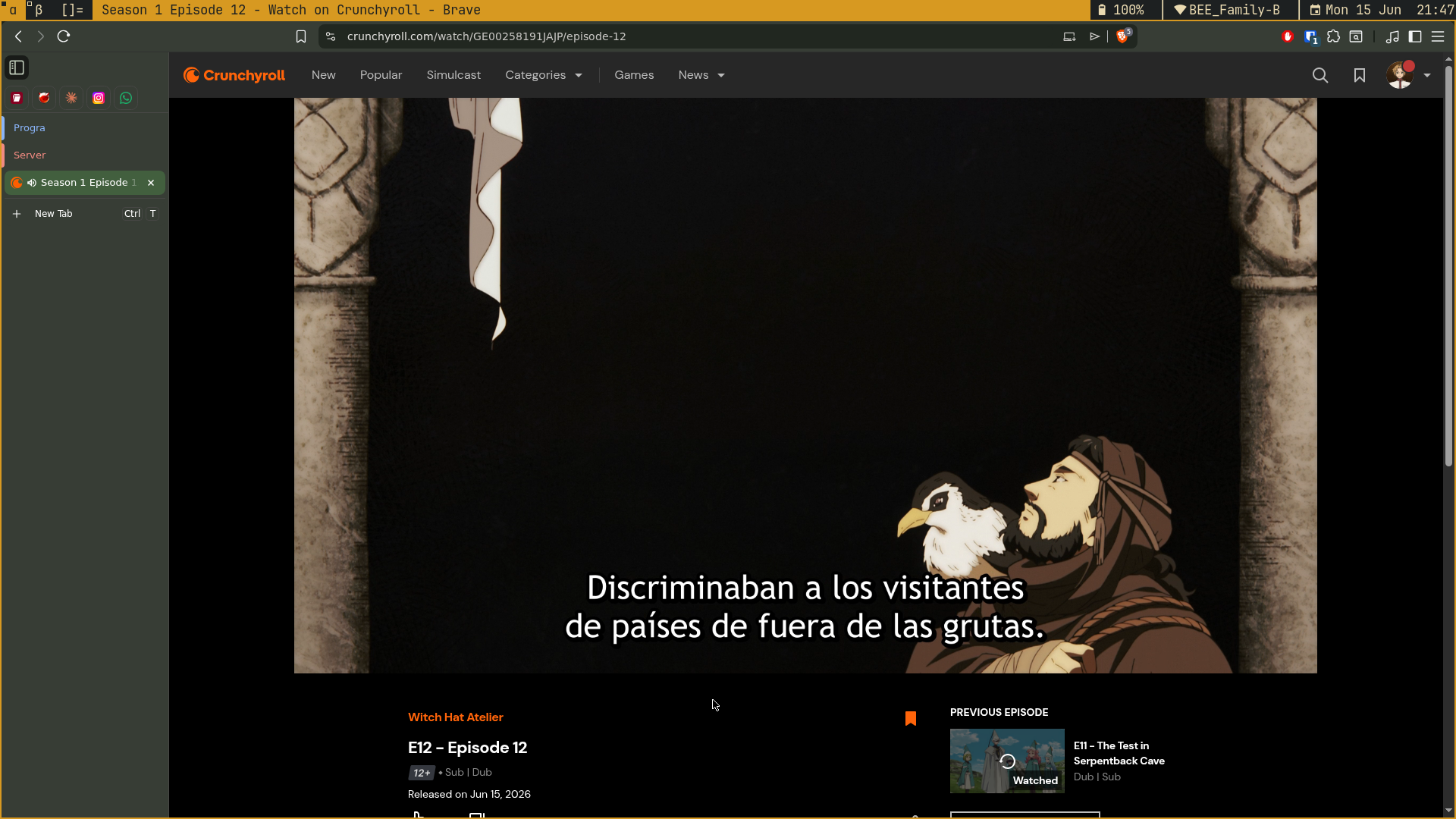Click the date and clock display
1456x819 pixels.
click(1382, 10)
